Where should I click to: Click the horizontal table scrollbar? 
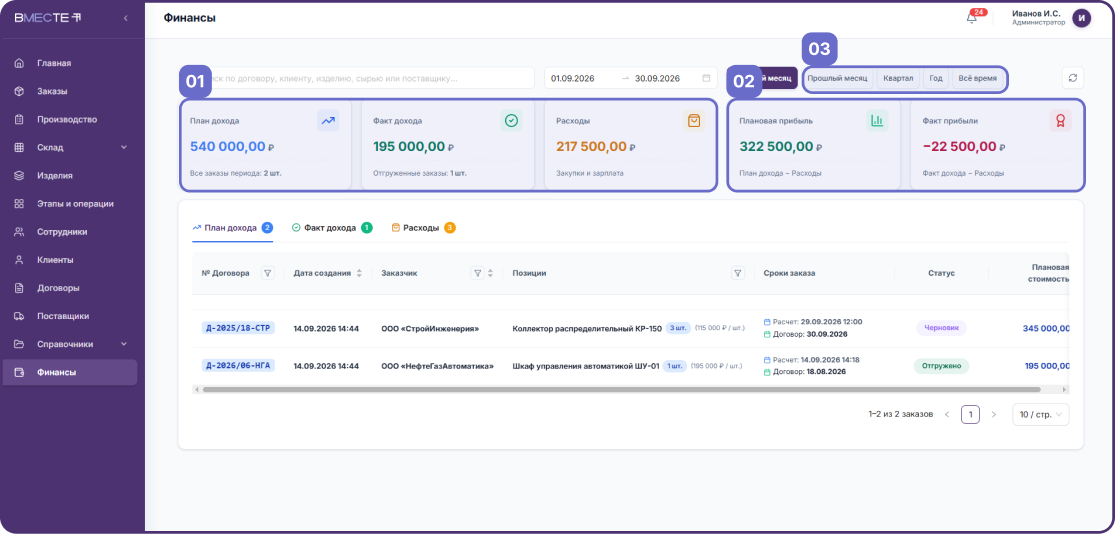(621, 390)
